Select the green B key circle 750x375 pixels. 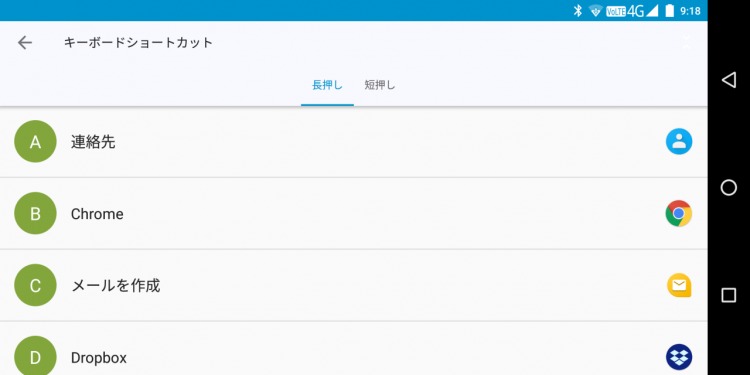point(35,213)
